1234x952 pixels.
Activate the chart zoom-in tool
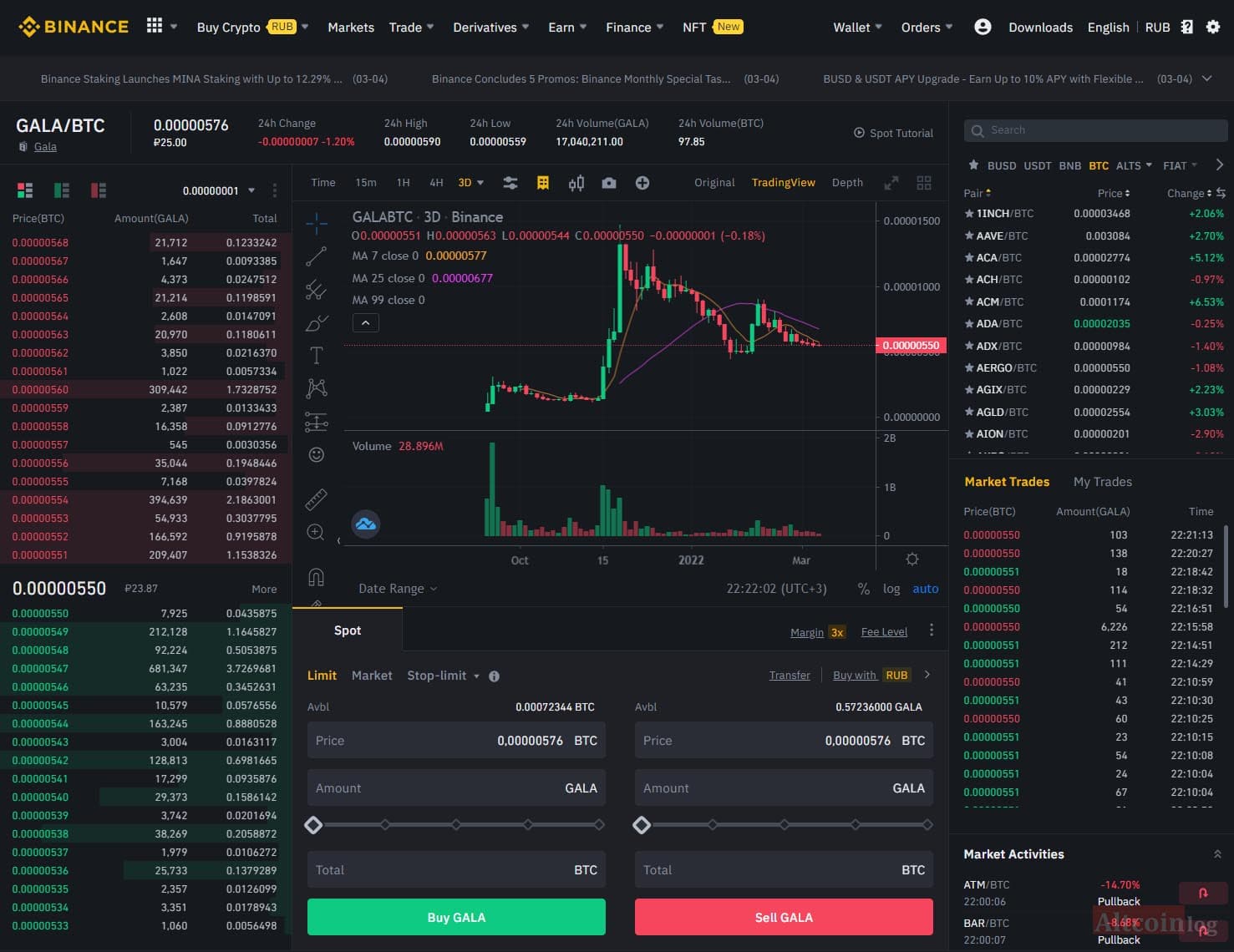point(316,532)
